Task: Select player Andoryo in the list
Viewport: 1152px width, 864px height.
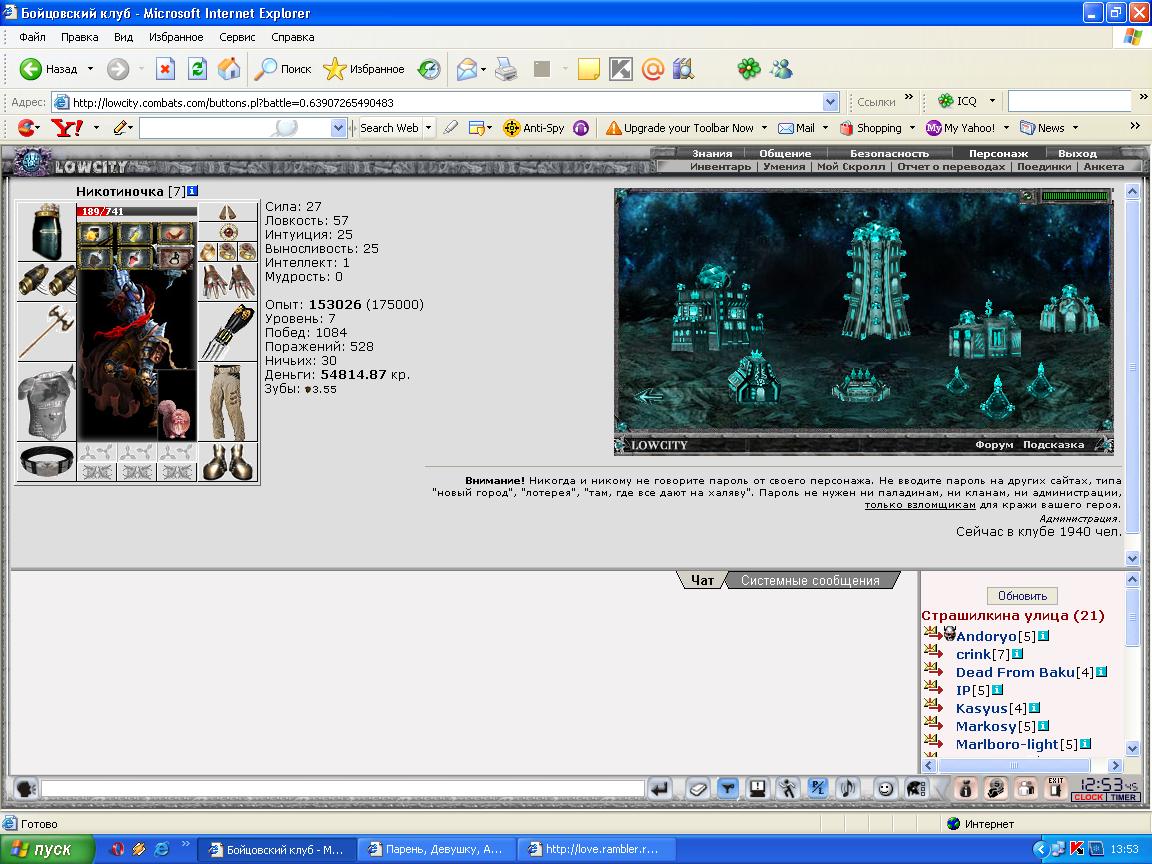Action: point(985,636)
